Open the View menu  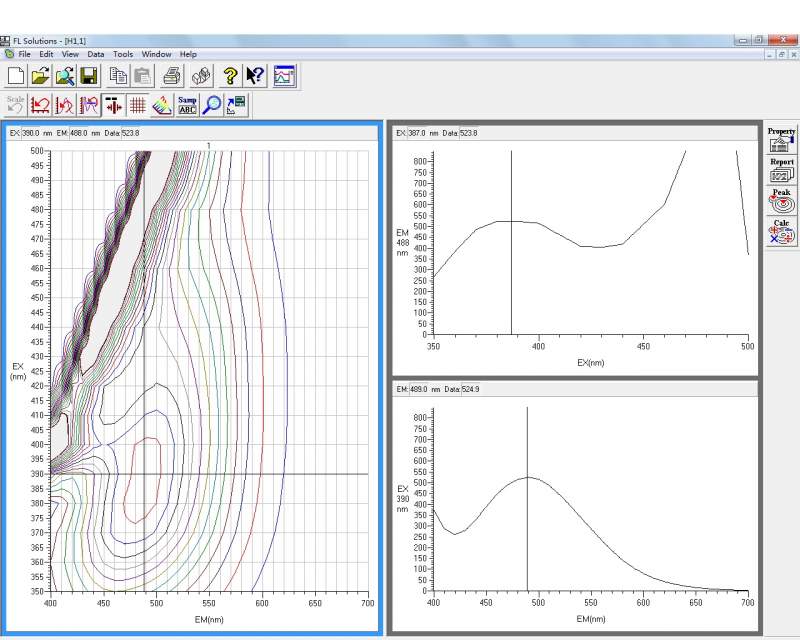tap(70, 54)
